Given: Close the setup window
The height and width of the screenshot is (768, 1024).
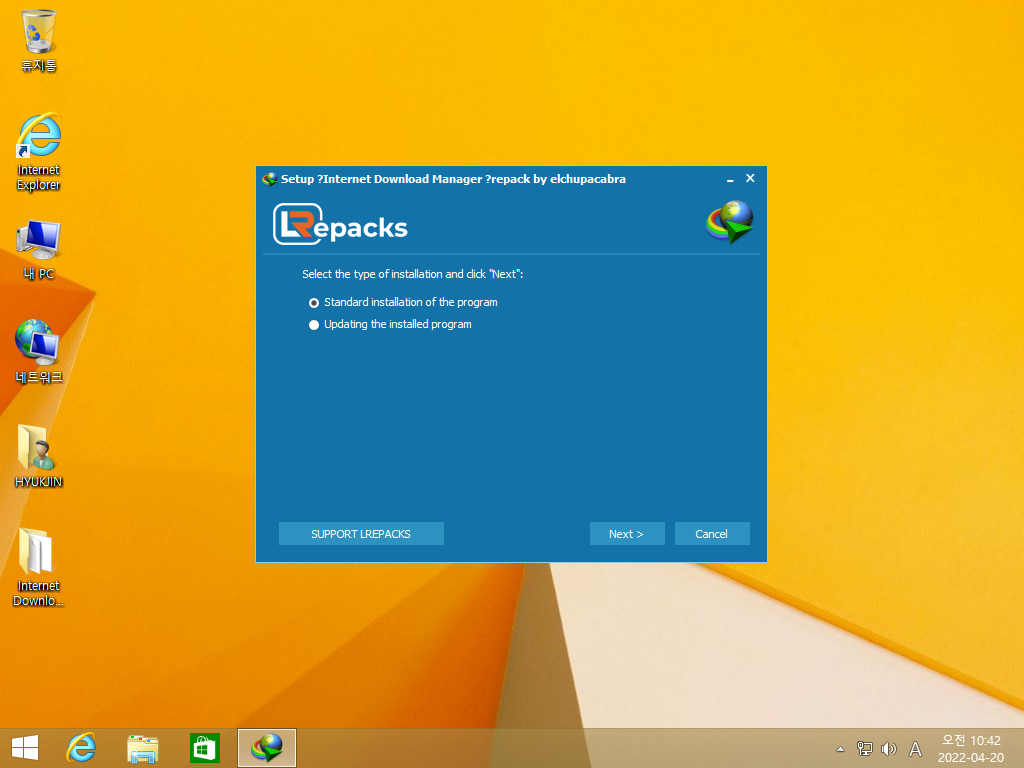Looking at the screenshot, I should (x=750, y=178).
